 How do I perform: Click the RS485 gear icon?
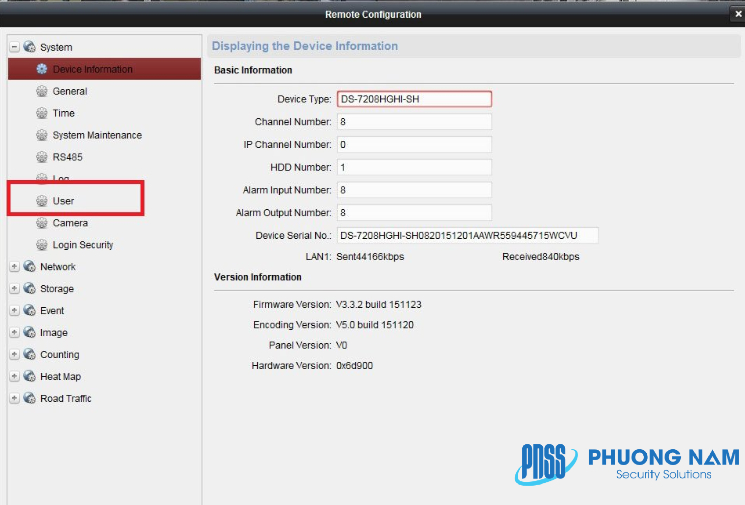(x=42, y=157)
